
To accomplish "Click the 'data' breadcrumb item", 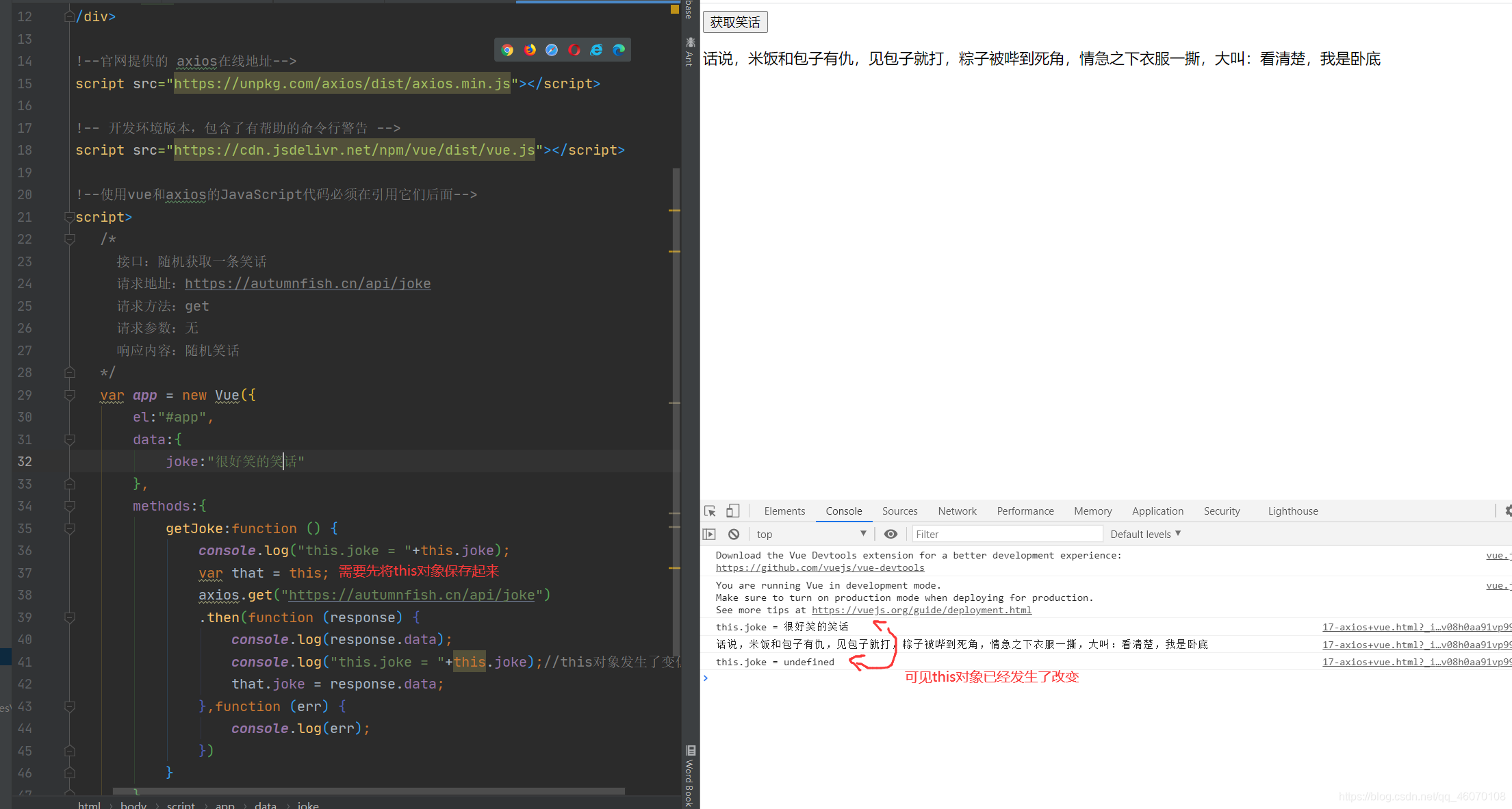I will (266, 805).
